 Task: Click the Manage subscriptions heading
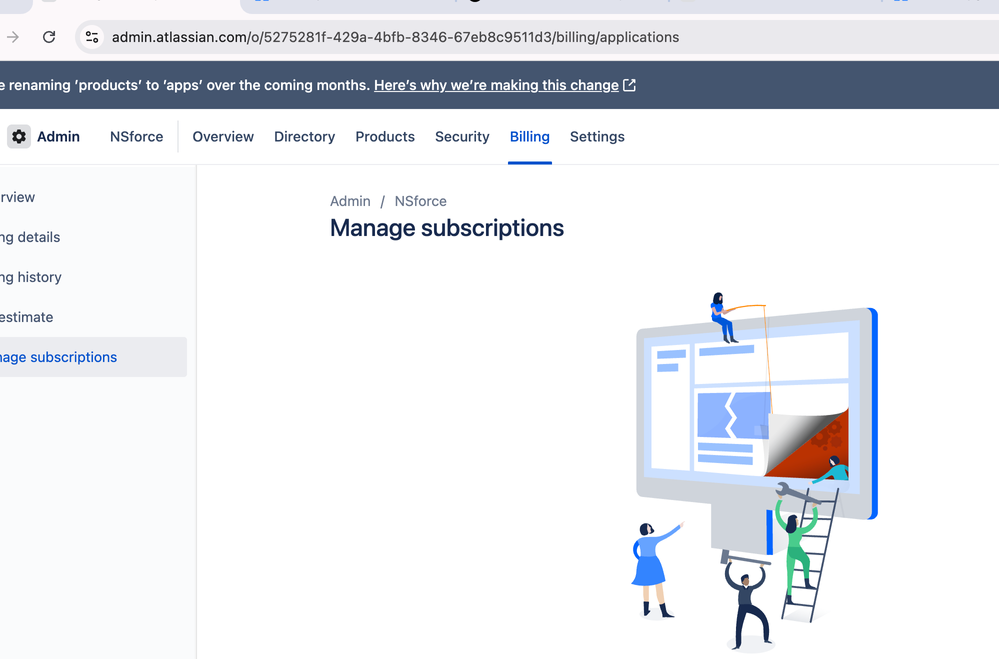click(x=447, y=228)
